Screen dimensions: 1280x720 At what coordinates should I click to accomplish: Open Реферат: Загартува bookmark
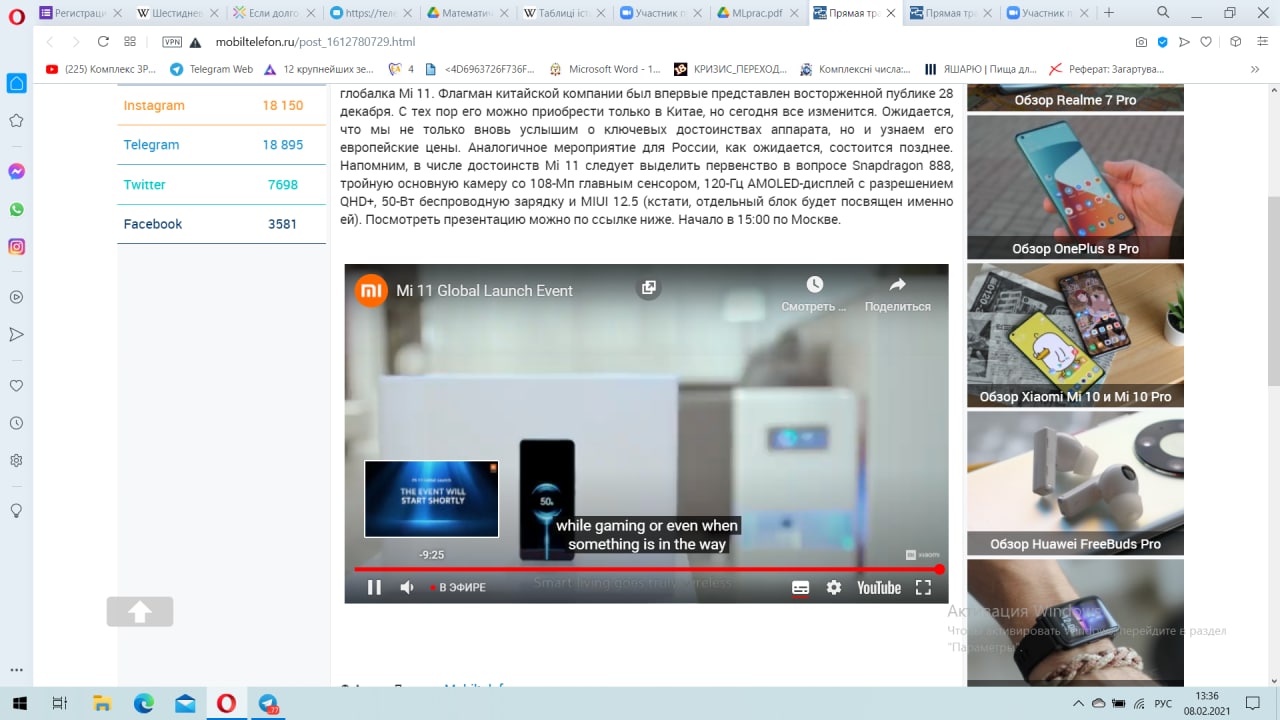coord(1107,69)
